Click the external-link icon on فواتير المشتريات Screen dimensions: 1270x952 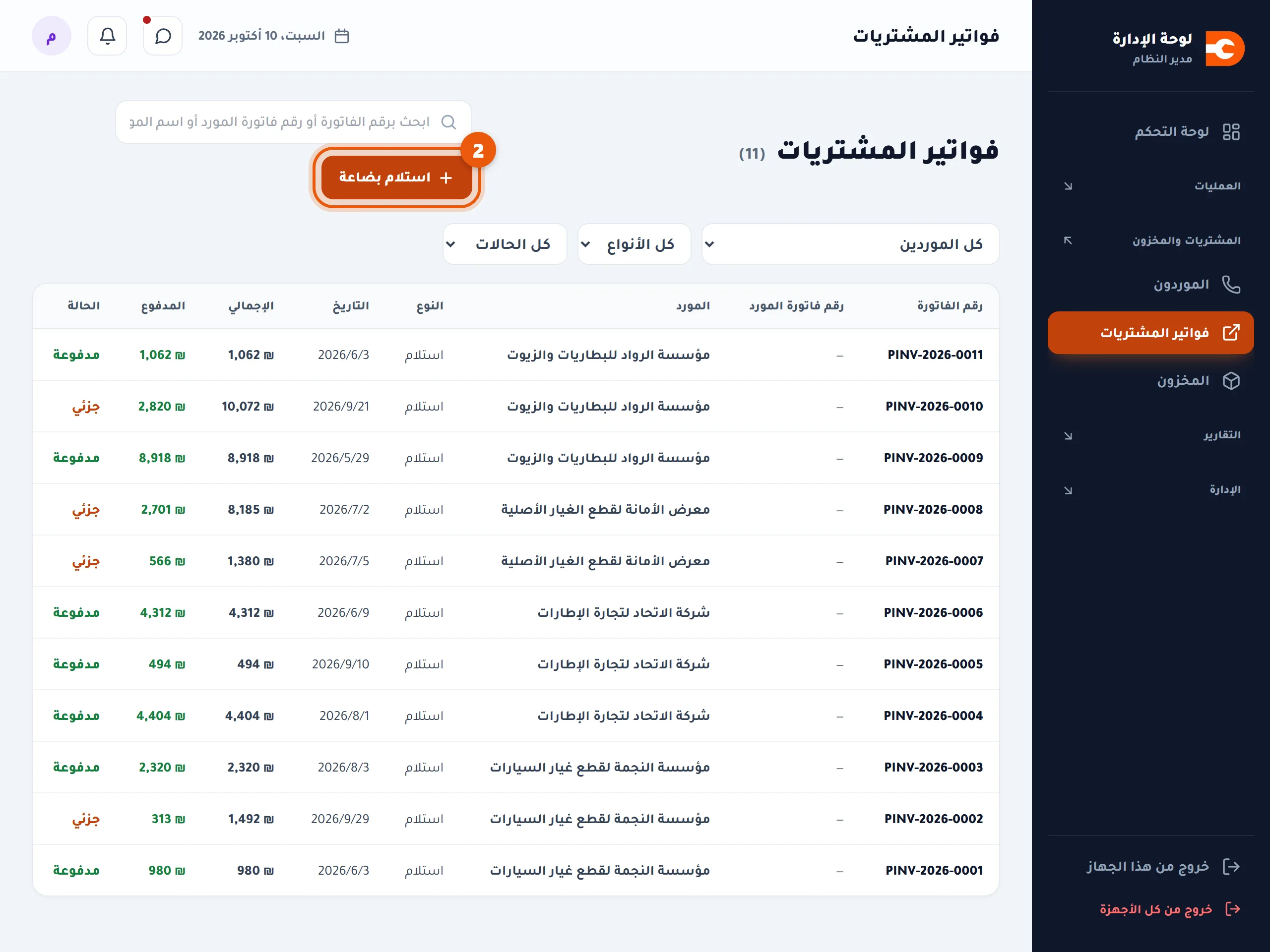[x=1231, y=332]
